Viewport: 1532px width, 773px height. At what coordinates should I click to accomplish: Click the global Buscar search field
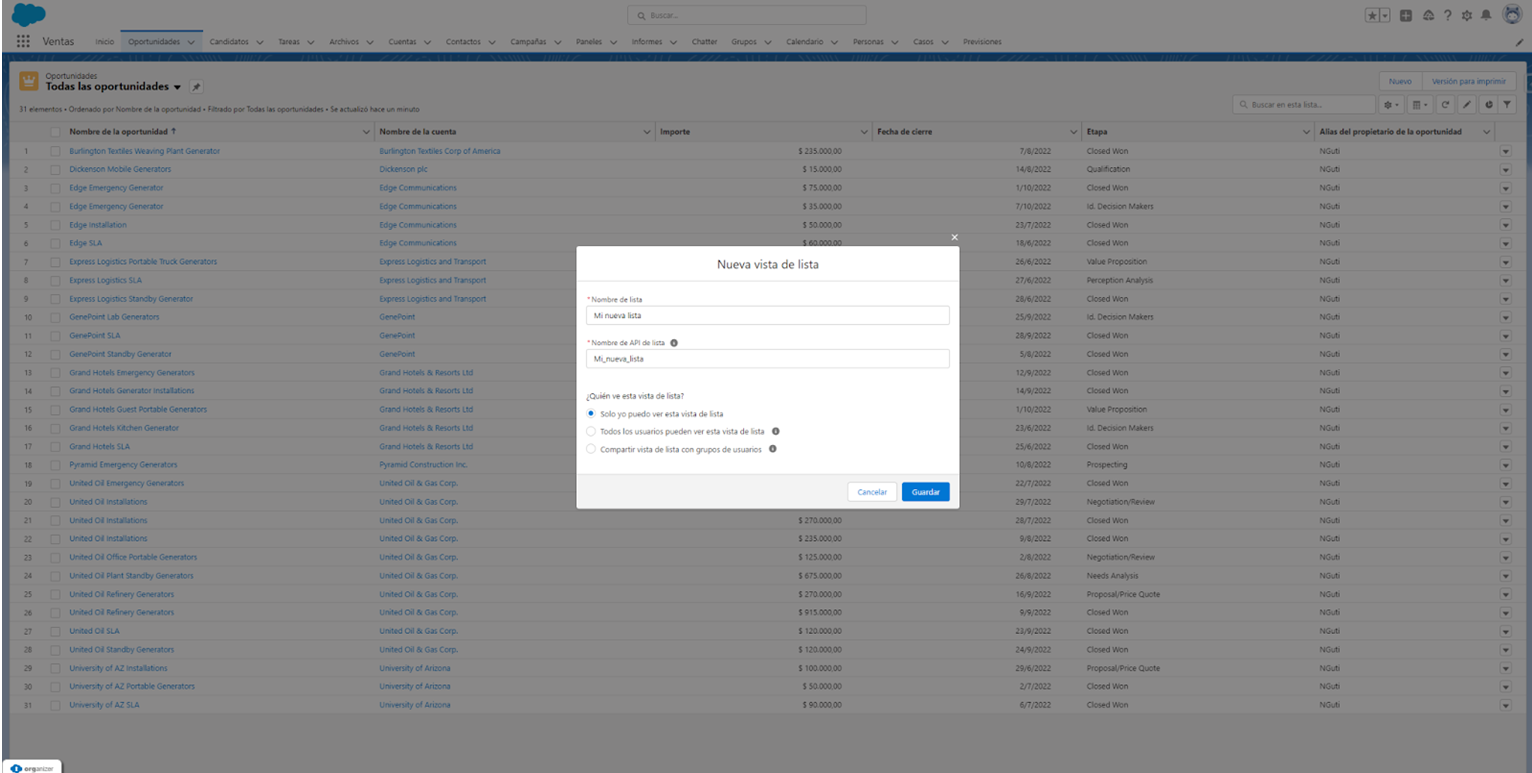(747, 16)
